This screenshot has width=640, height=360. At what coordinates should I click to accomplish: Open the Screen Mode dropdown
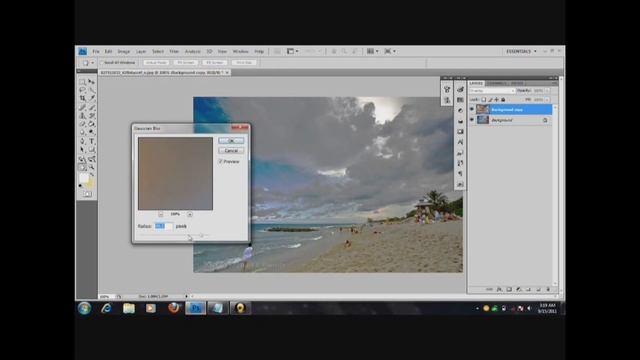[x=390, y=51]
